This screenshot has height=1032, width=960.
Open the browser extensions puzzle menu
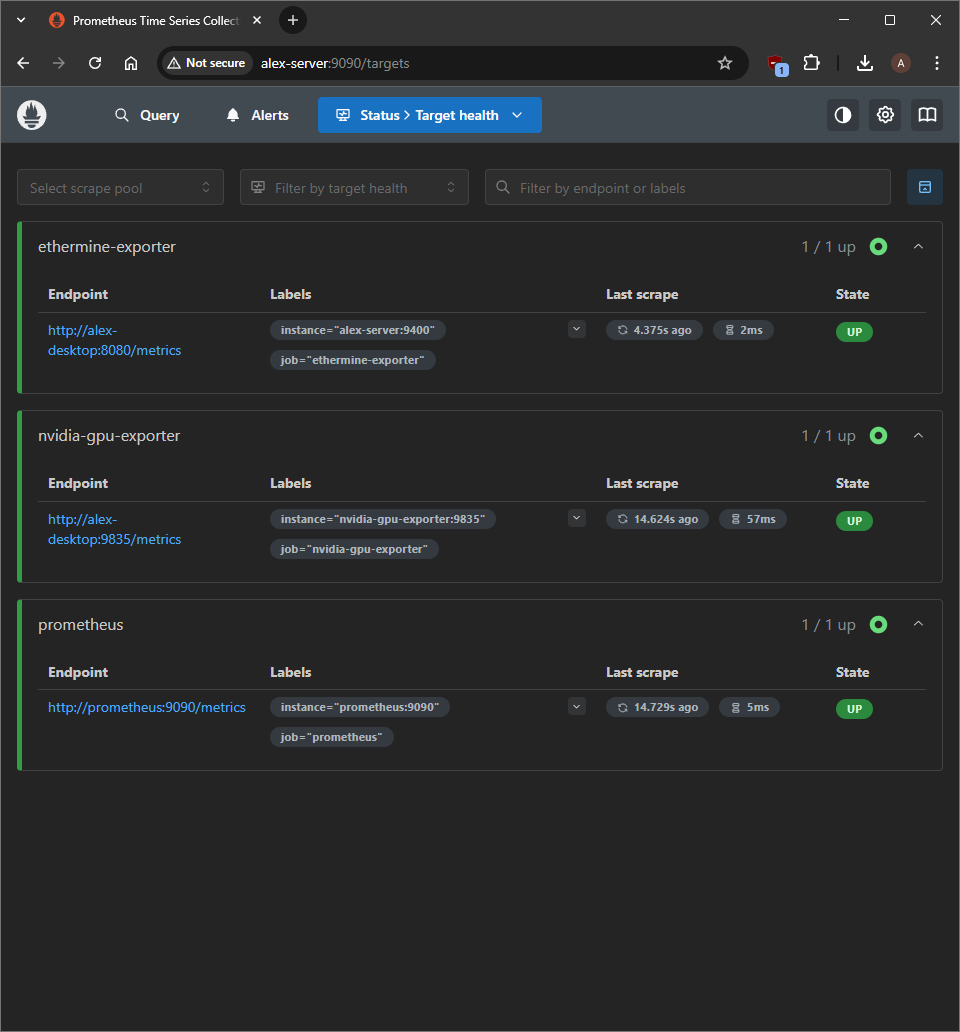coord(811,63)
